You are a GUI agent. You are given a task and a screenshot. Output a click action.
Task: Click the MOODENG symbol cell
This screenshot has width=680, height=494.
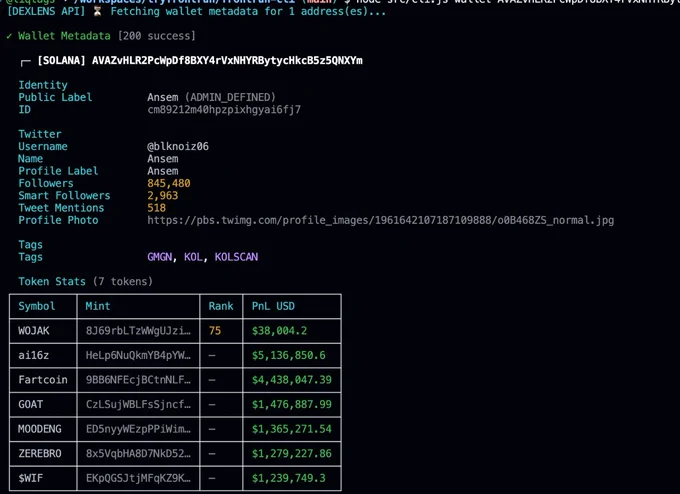(39, 429)
